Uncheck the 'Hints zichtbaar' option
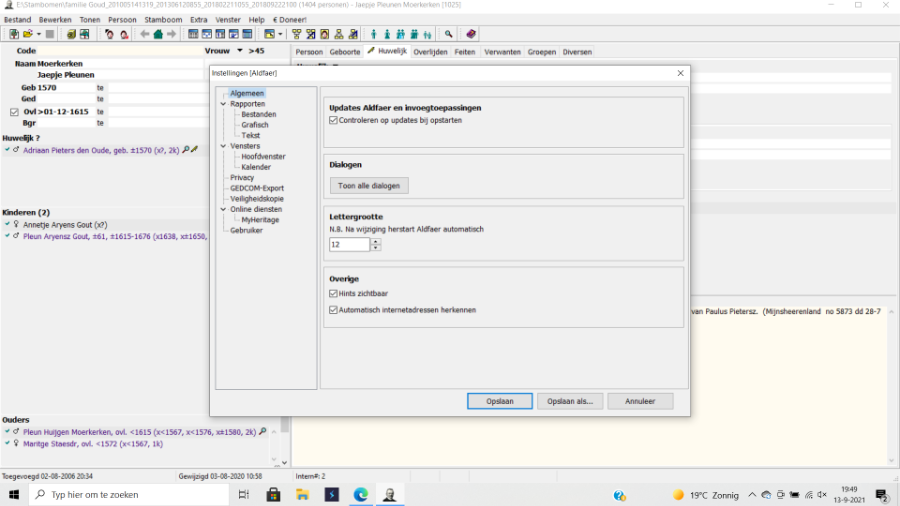 point(334,294)
